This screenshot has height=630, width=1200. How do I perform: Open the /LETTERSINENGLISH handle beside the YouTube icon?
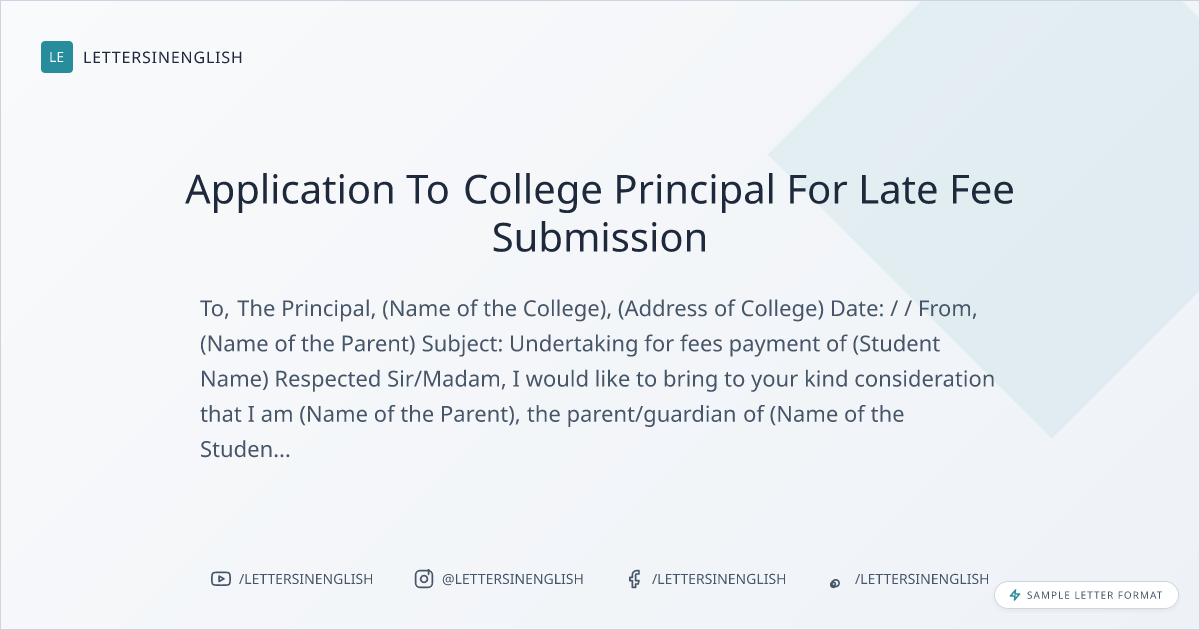click(x=305, y=579)
